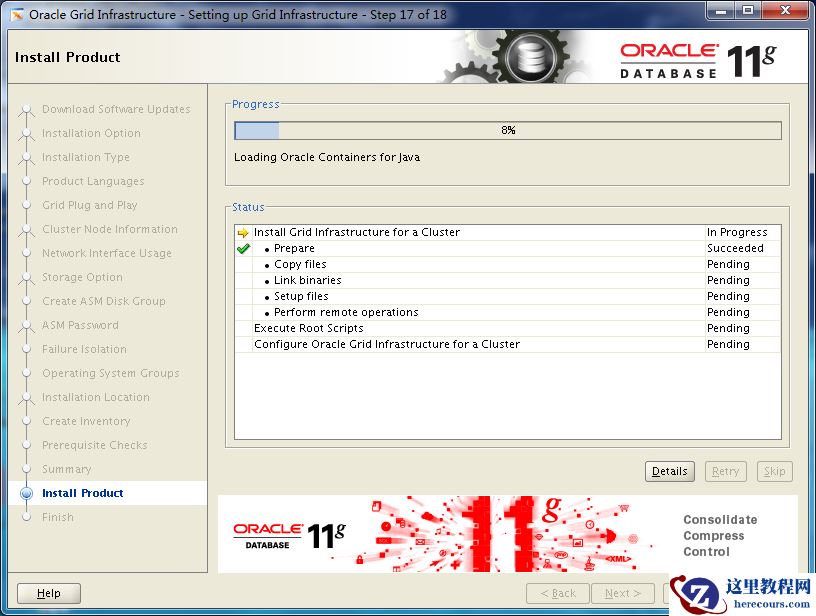The image size is (816, 616).
Task: Close the installer window
Action: [786, 10]
